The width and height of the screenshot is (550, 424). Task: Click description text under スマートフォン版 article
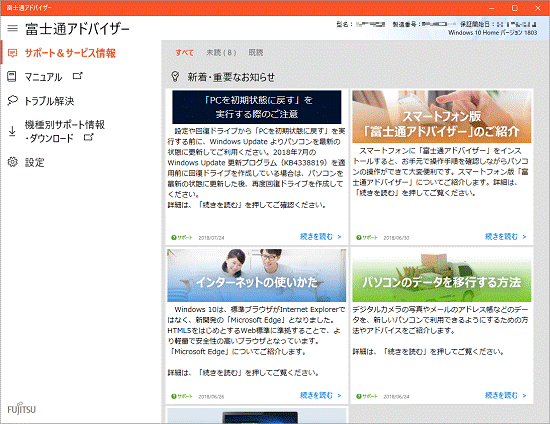(441, 171)
